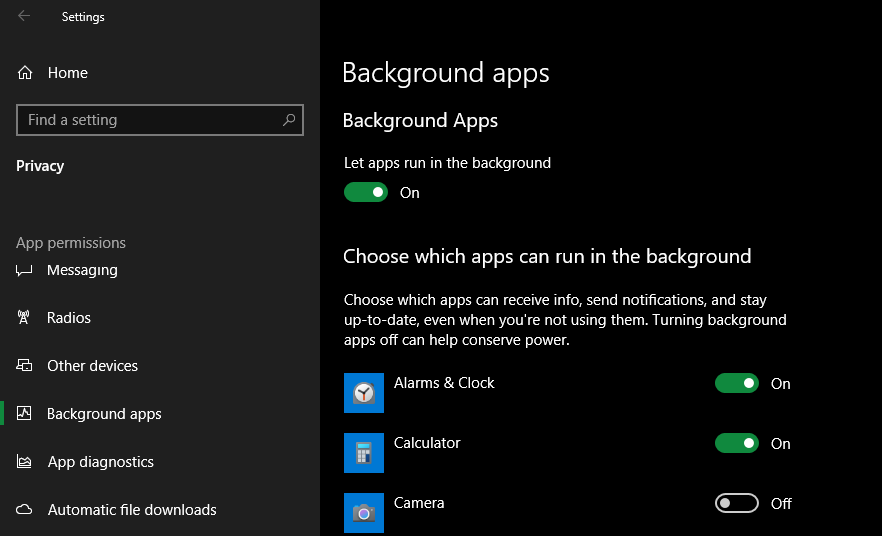Open the Other devices page
Image resolution: width=882 pixels, height=536 pixels.
[92, 366]
